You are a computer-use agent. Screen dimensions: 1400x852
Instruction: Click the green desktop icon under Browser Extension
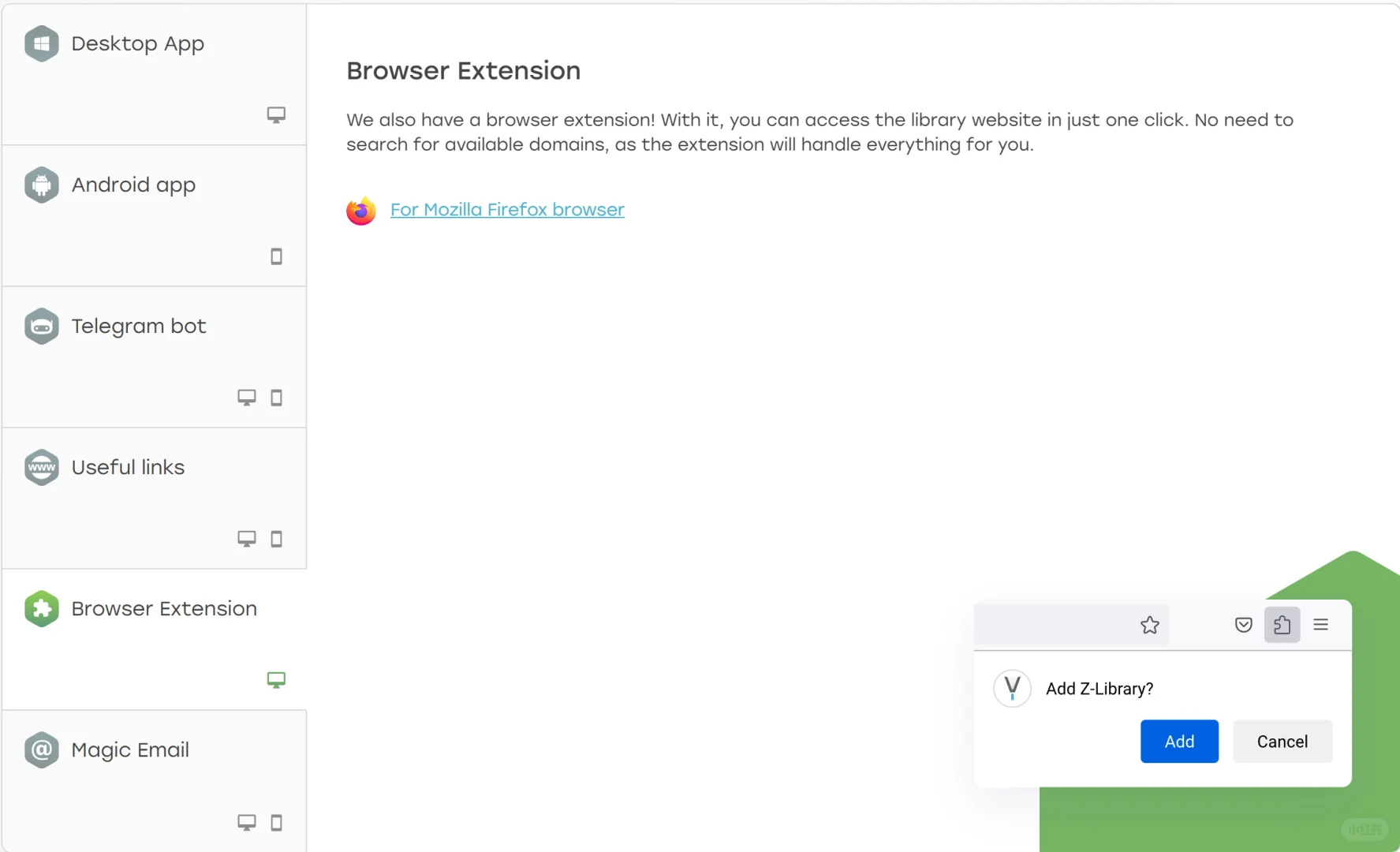pos(276,680)
